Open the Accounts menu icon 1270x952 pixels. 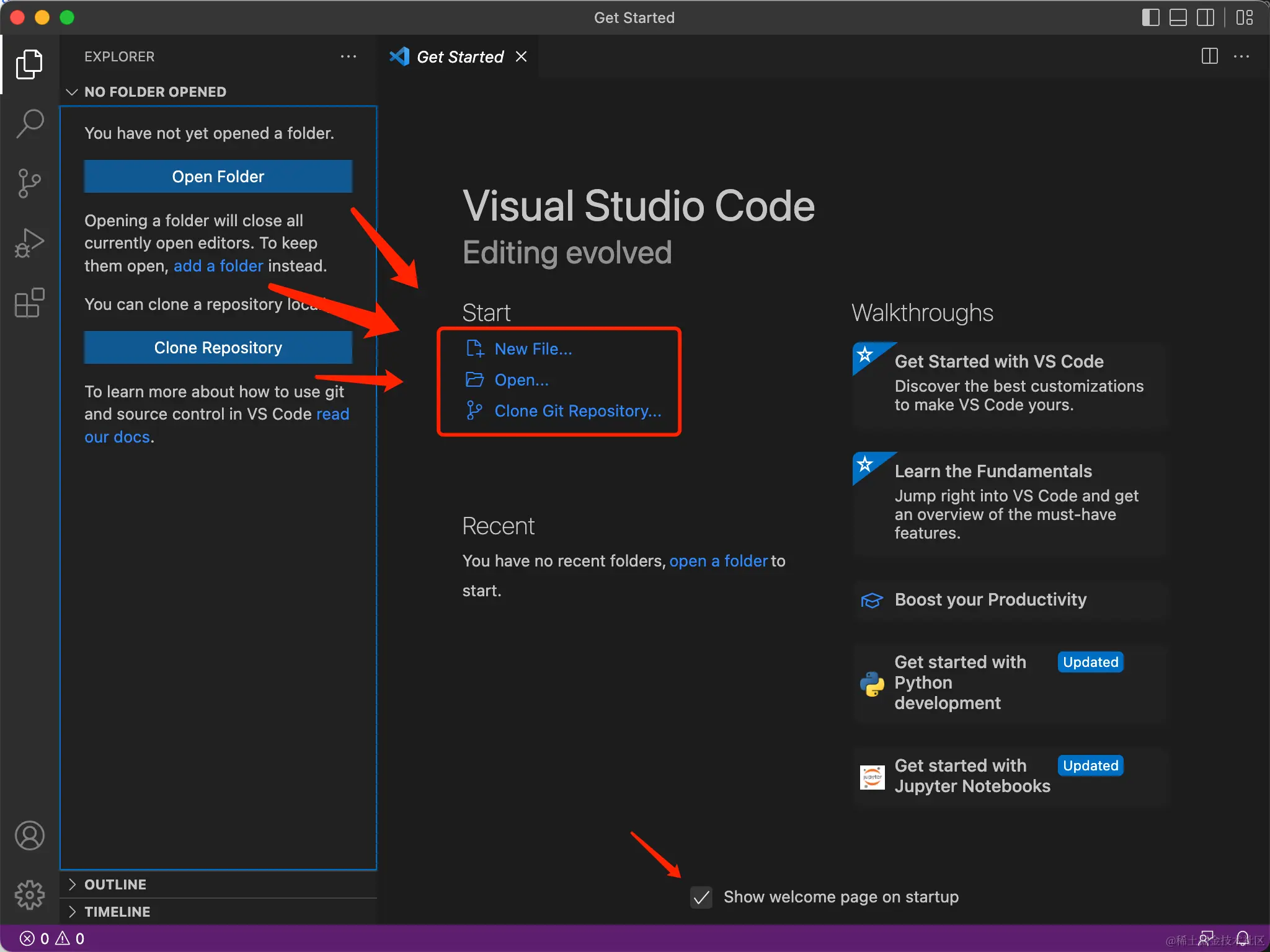(29, 835)
